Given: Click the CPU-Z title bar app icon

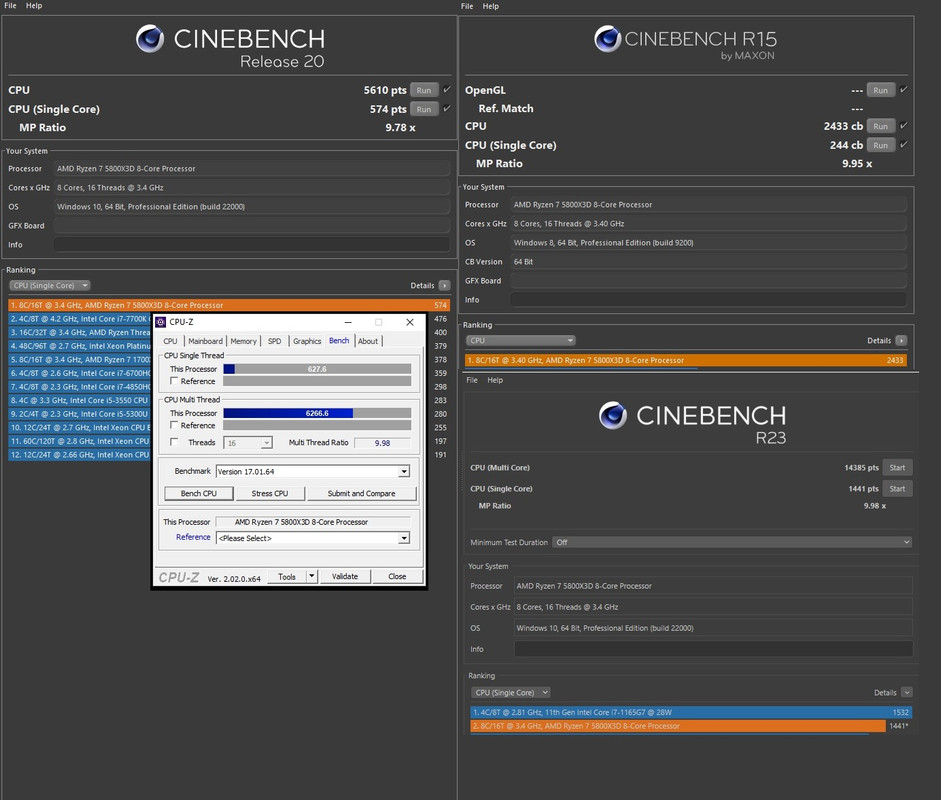Looking at the screenshot, I should (x=161, y=322).
